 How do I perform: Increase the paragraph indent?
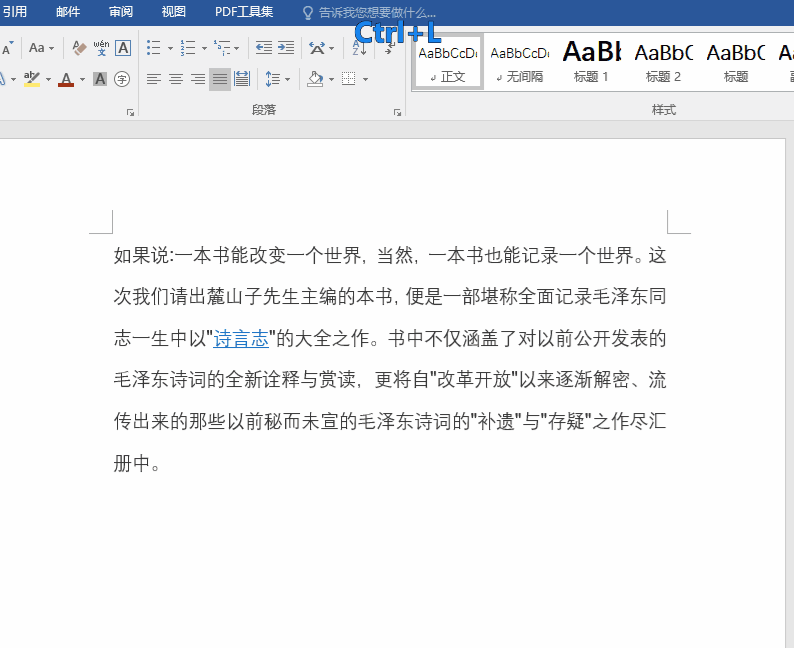point(286,47)
